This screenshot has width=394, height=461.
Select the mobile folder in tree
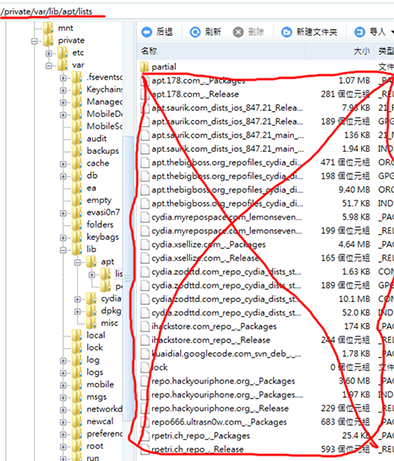(100, 385)
